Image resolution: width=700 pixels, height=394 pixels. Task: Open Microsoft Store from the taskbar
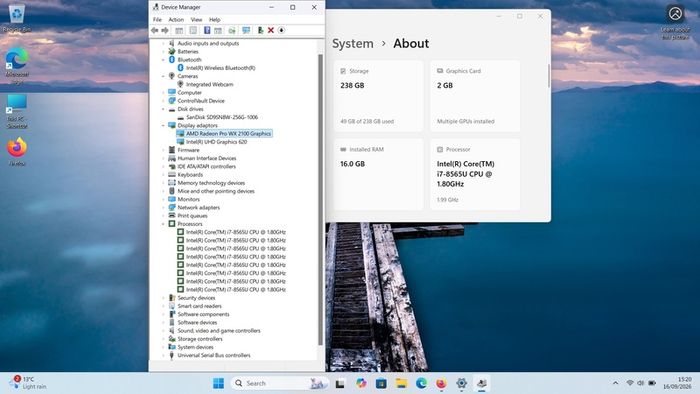(381, 383)
